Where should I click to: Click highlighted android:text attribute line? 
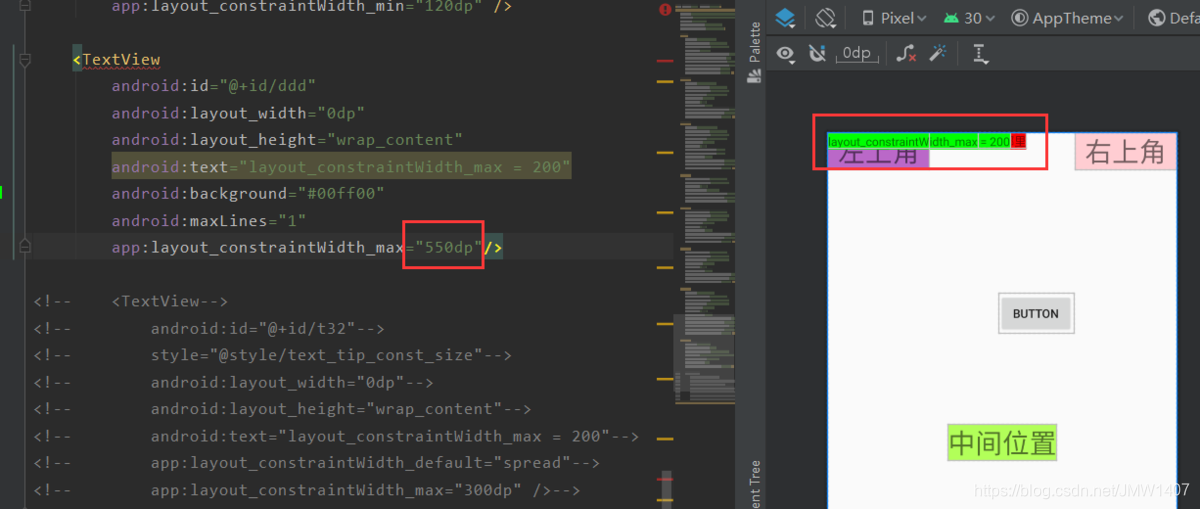tap(341, 167)
